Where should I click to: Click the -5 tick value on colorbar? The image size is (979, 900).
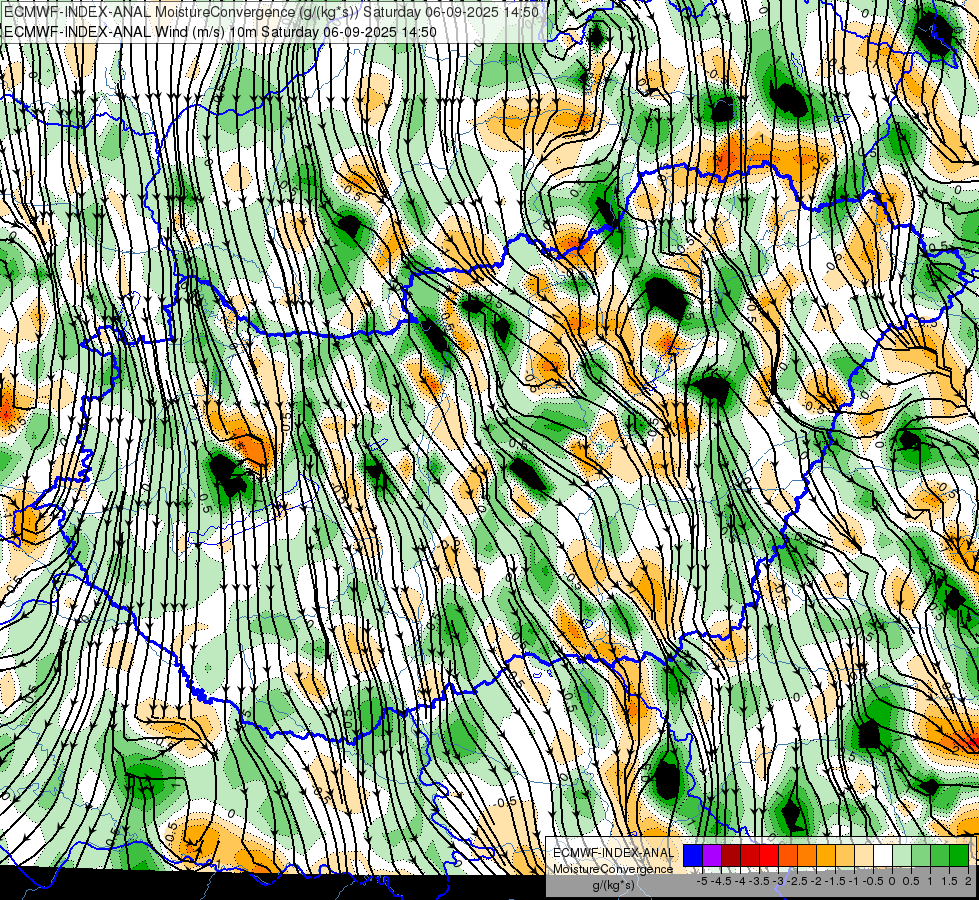point(702,881)
